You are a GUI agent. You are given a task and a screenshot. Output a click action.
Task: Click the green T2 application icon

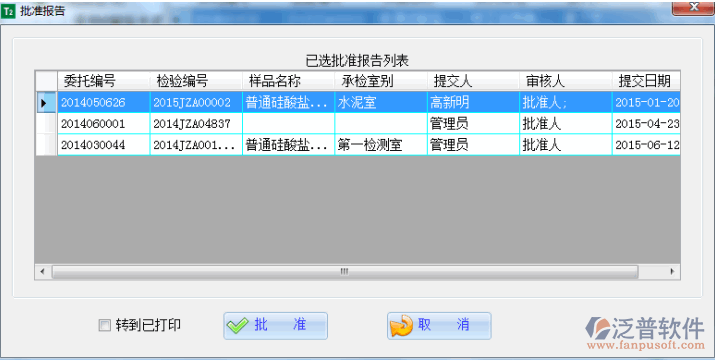coord(8,11)
